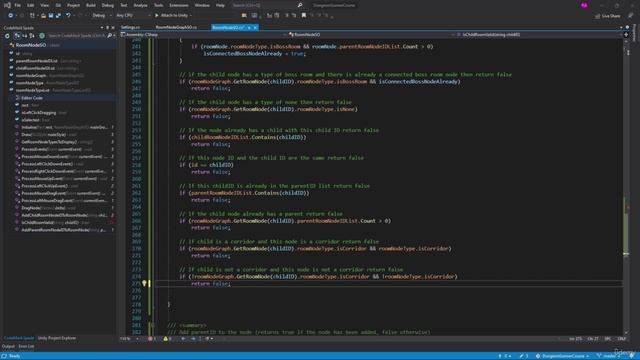Screen dimensions: 640x360
Task: Open the Extensions menu
Action: coord(179,5)
